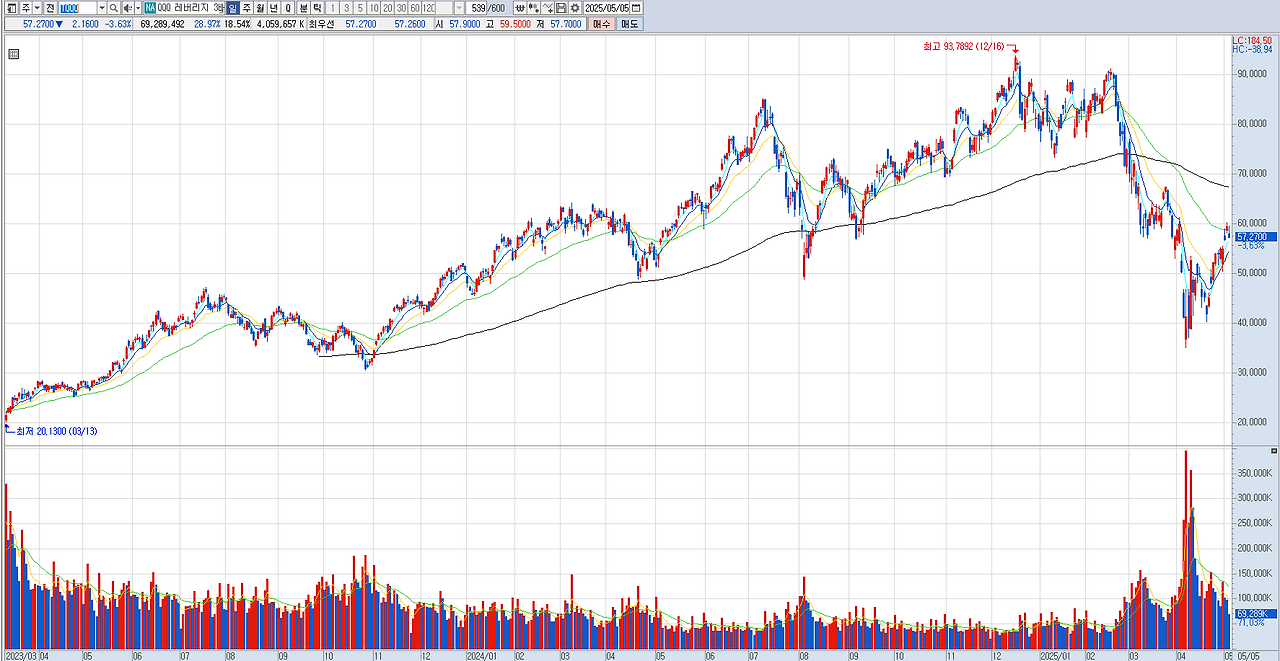Screen dimensions: 1280x661
Task: Choose the 10 interval button
Action: tap(374, 8)
